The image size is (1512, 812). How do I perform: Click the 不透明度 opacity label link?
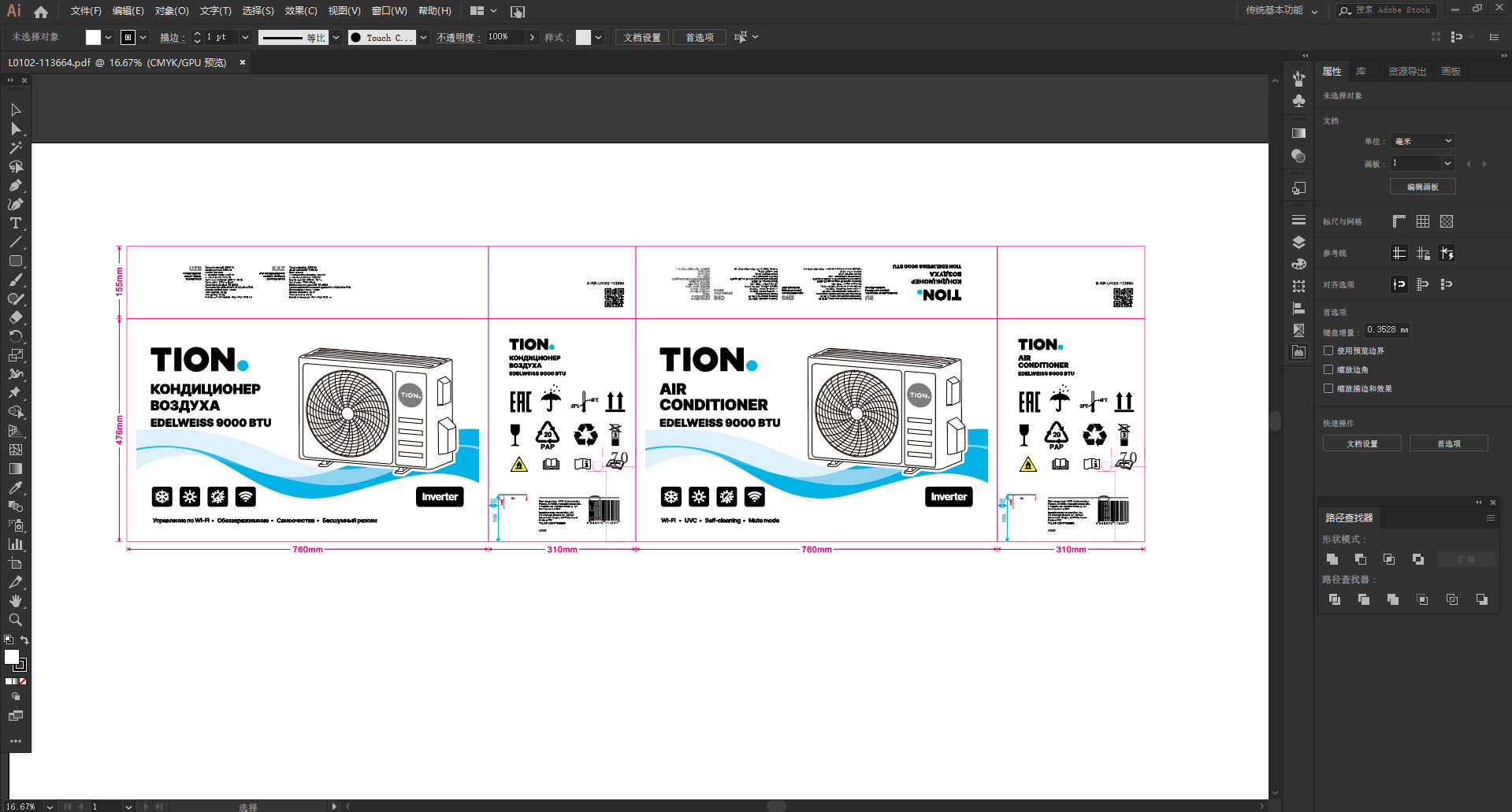pos(458,37)
